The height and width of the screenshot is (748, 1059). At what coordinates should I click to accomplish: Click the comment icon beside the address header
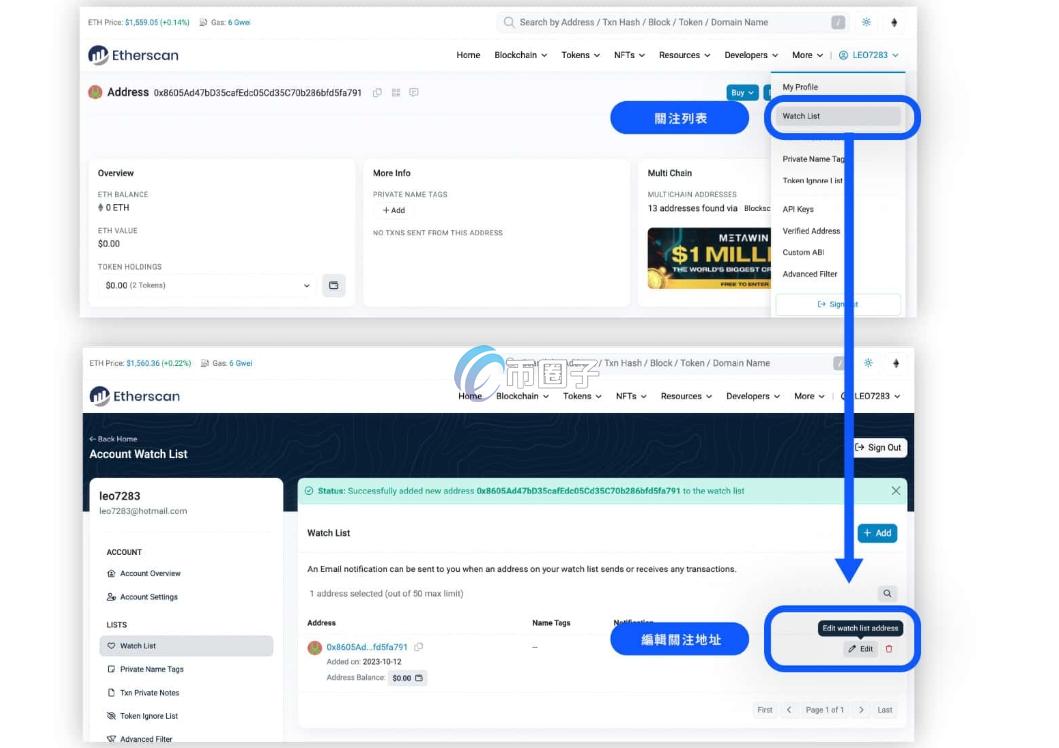[x=414, y=93]
